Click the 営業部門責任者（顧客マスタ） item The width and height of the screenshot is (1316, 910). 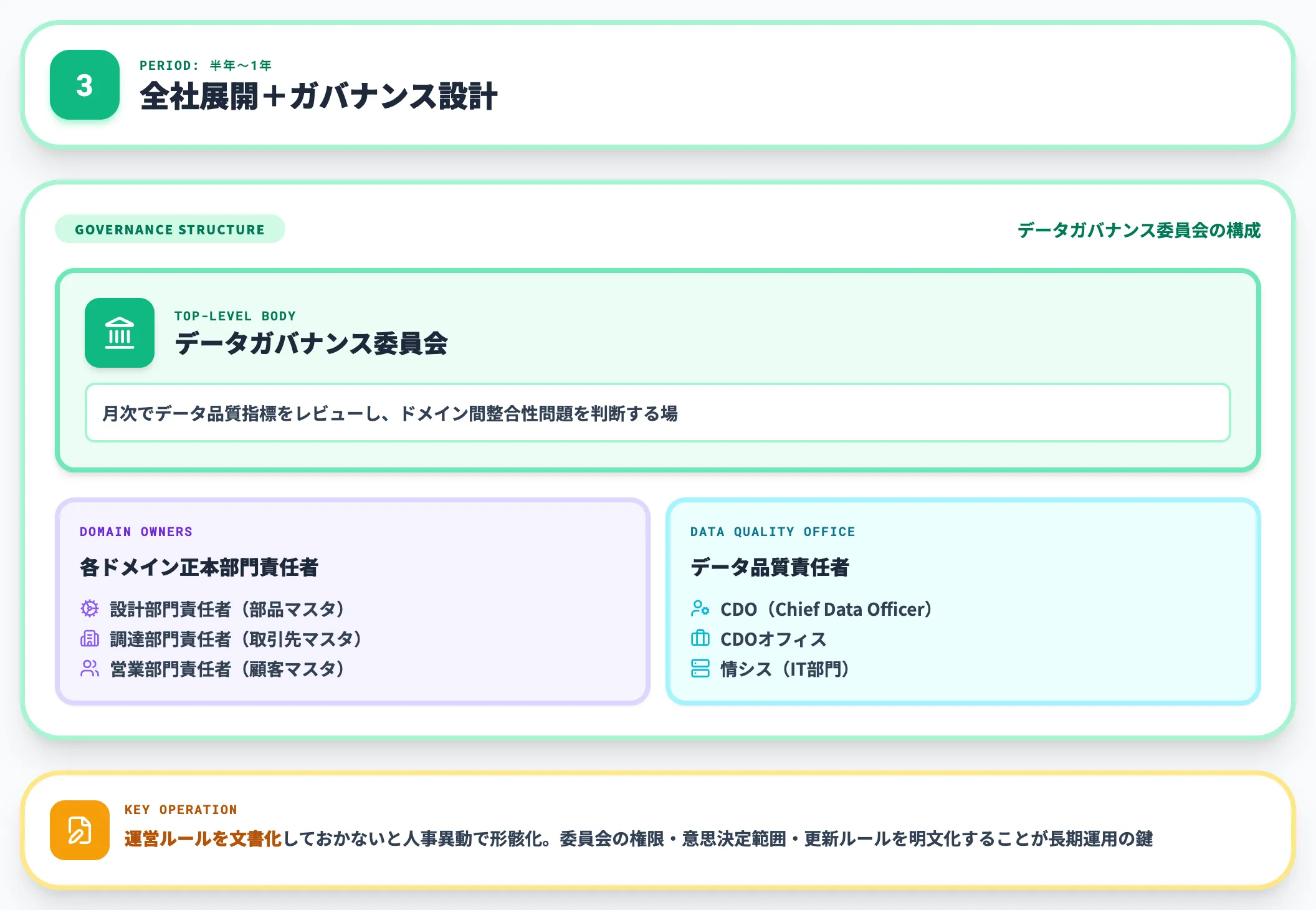[x=227, y=669]
